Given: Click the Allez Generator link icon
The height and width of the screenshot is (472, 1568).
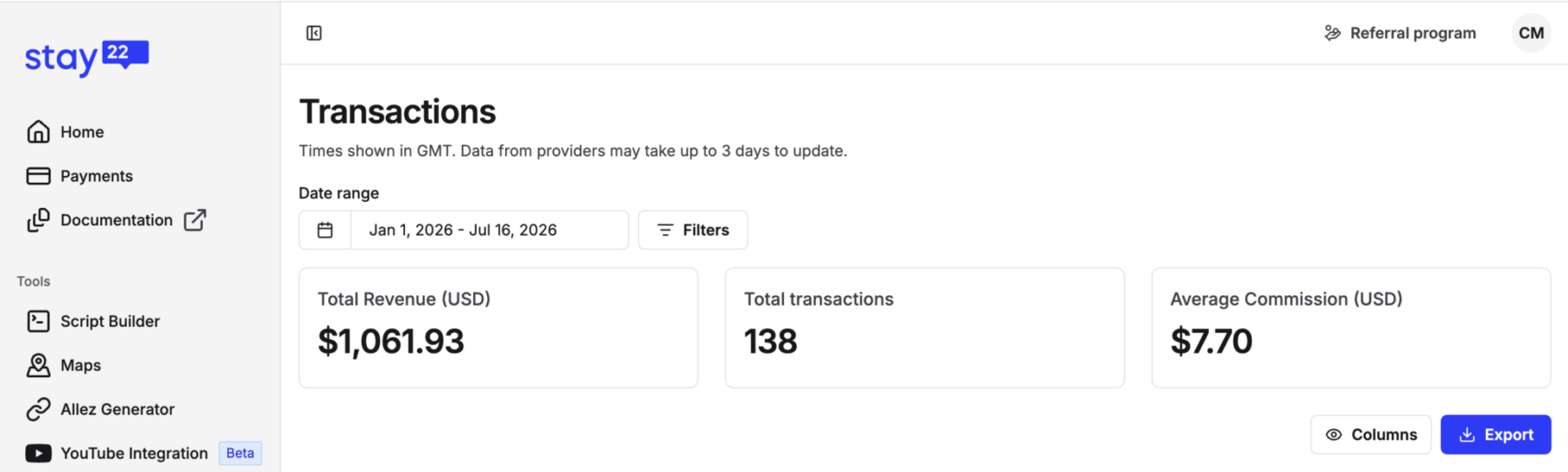Looking at the screenshot, I should click(x=38, y=409).
